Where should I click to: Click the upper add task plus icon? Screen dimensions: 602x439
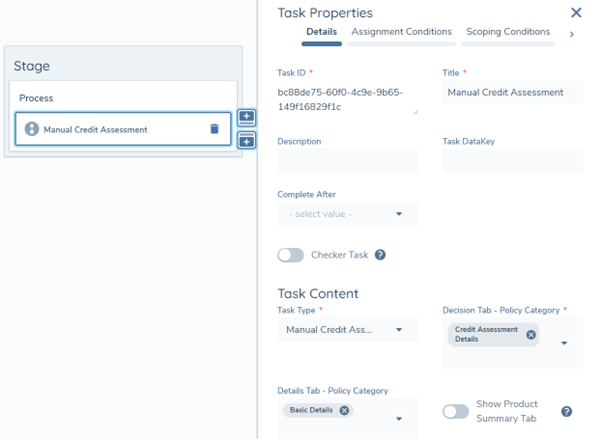tap(247, 118)
